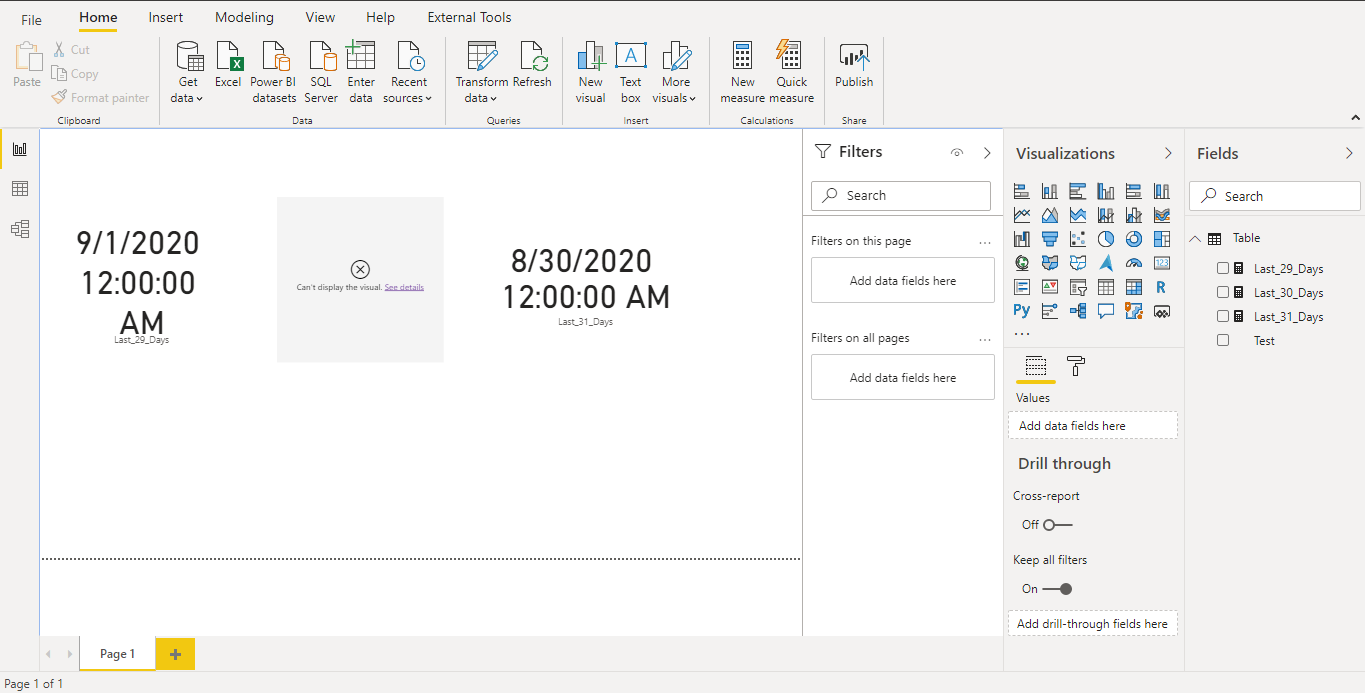Image resolution: width=1365 pixels, height=693 pixels.
Task: Switch to Insert ribbon tab
Action: coord(166,17)
